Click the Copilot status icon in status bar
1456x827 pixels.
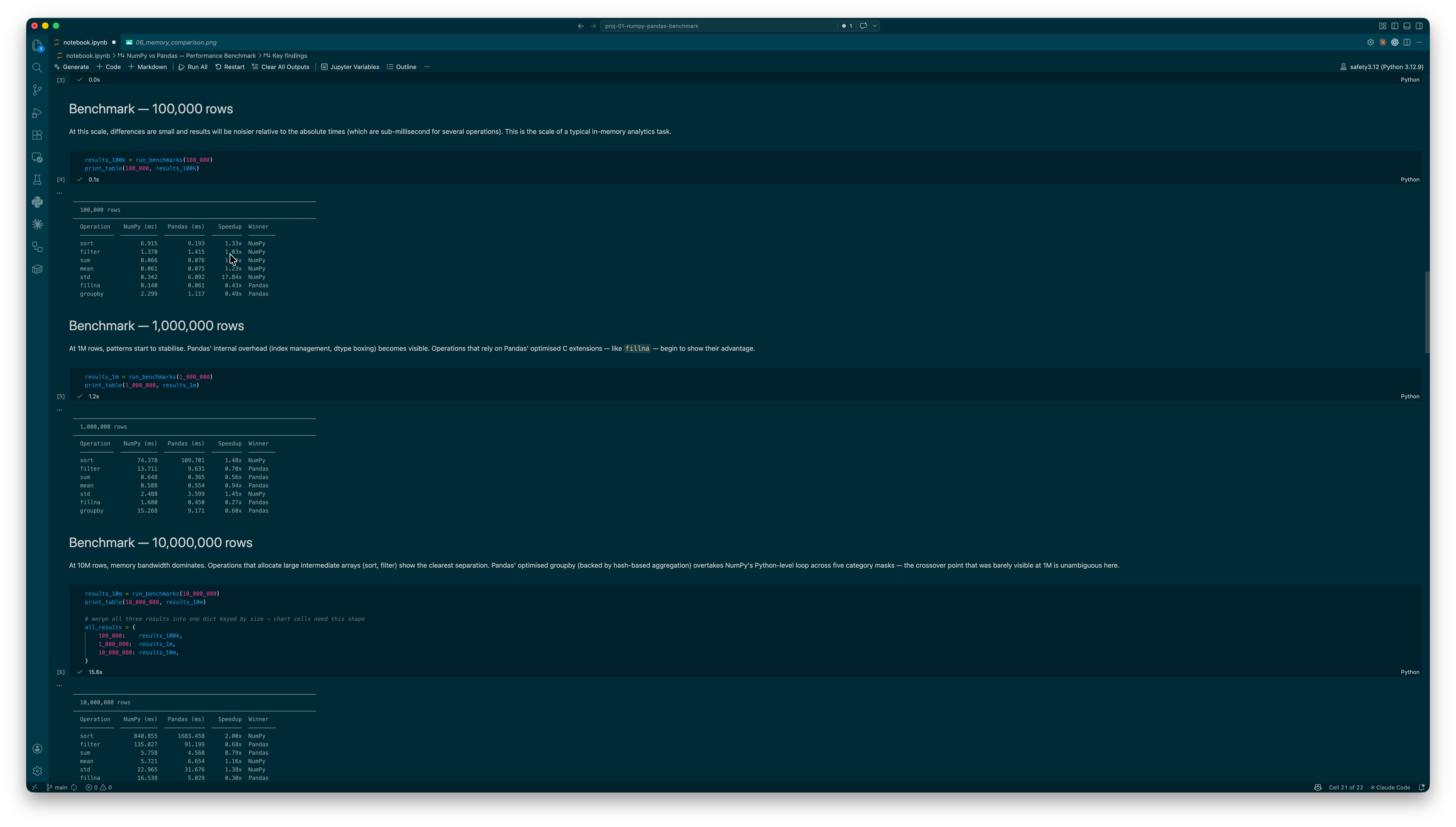point(1318,787)
